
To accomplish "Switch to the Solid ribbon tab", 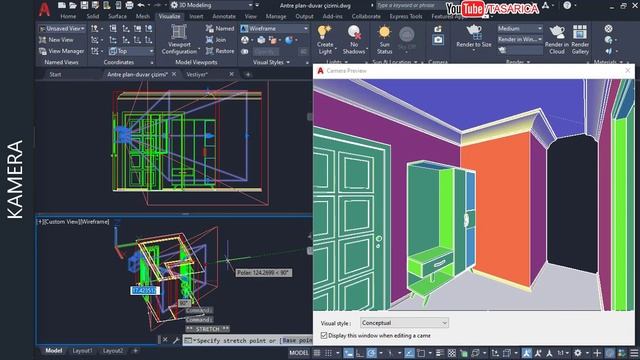I will (93, 16).
